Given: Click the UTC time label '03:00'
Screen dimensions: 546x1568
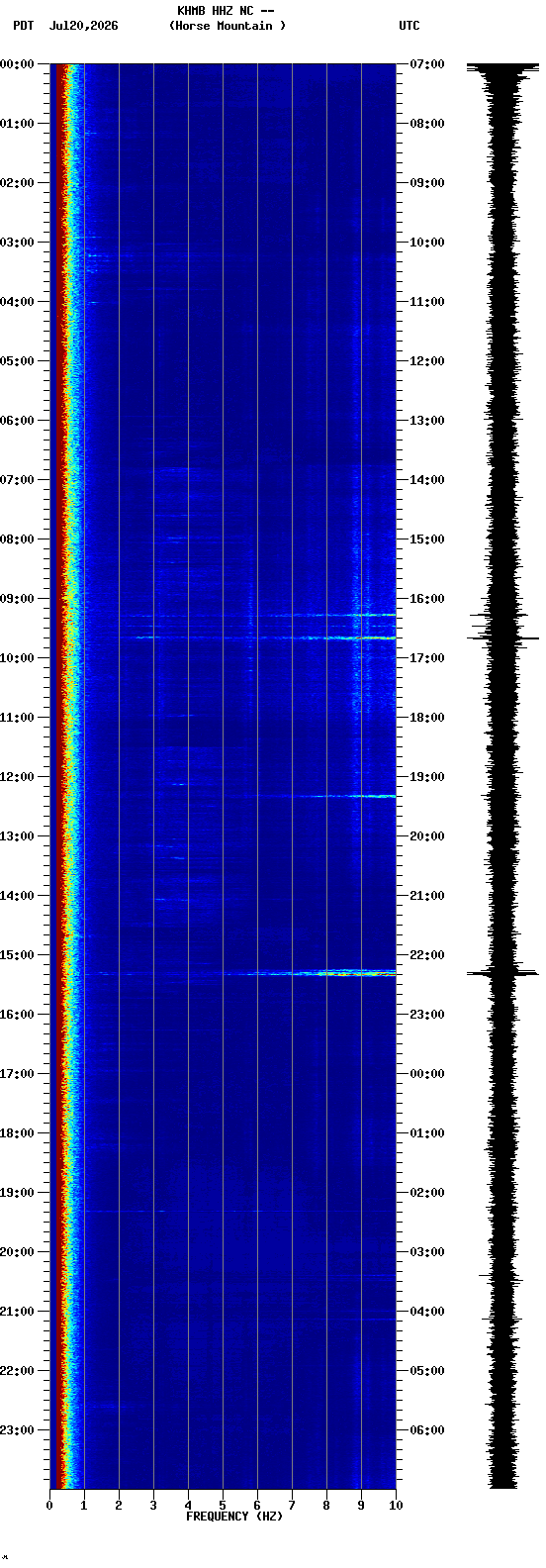Looking at the screenshot, I should pyautogui.click(x=427, y=1252).
